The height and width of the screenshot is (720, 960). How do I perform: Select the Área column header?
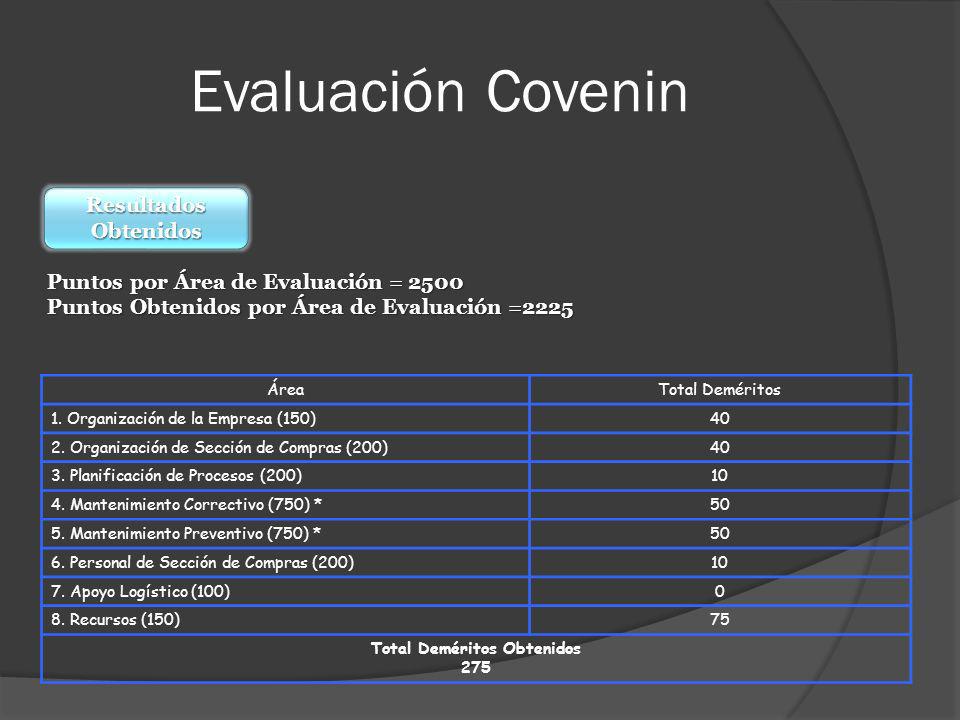coord(285,389)
